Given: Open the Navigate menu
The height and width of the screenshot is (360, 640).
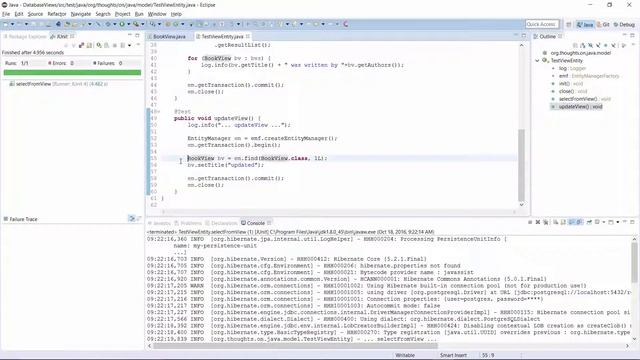Looking at the screenshot, I should [81, 14].
